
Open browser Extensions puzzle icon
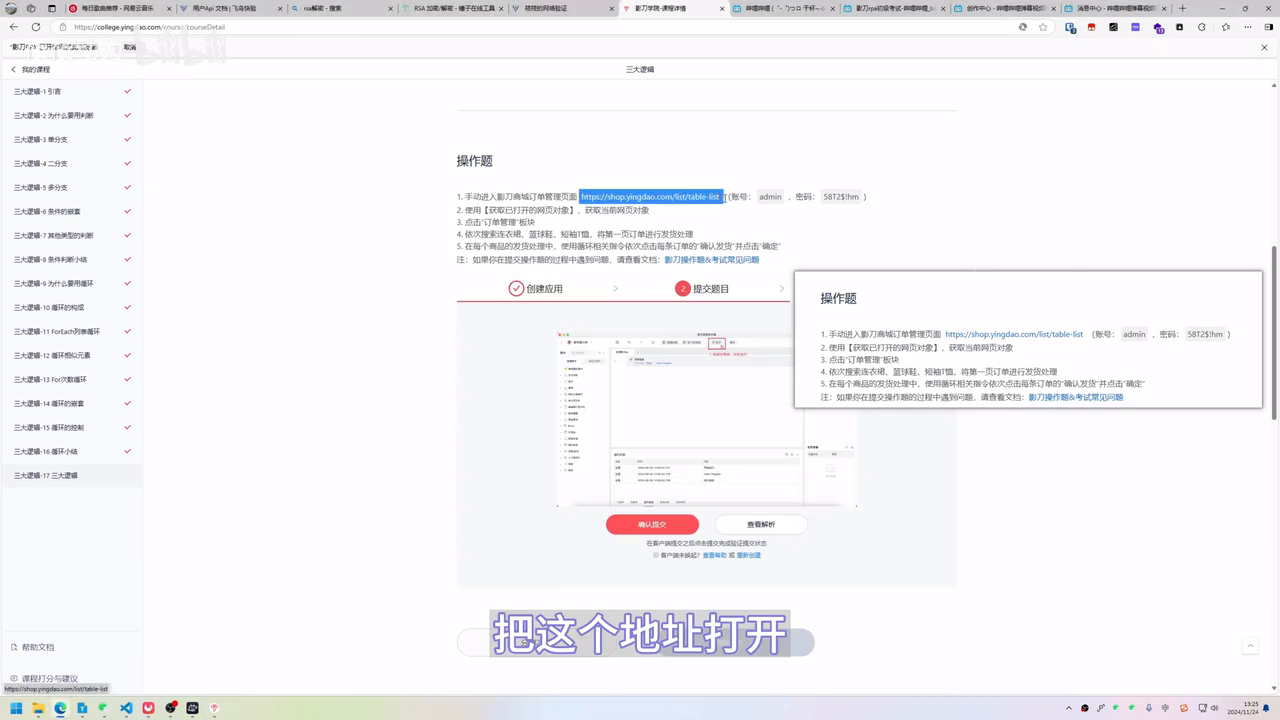(x=1203, y=27)
